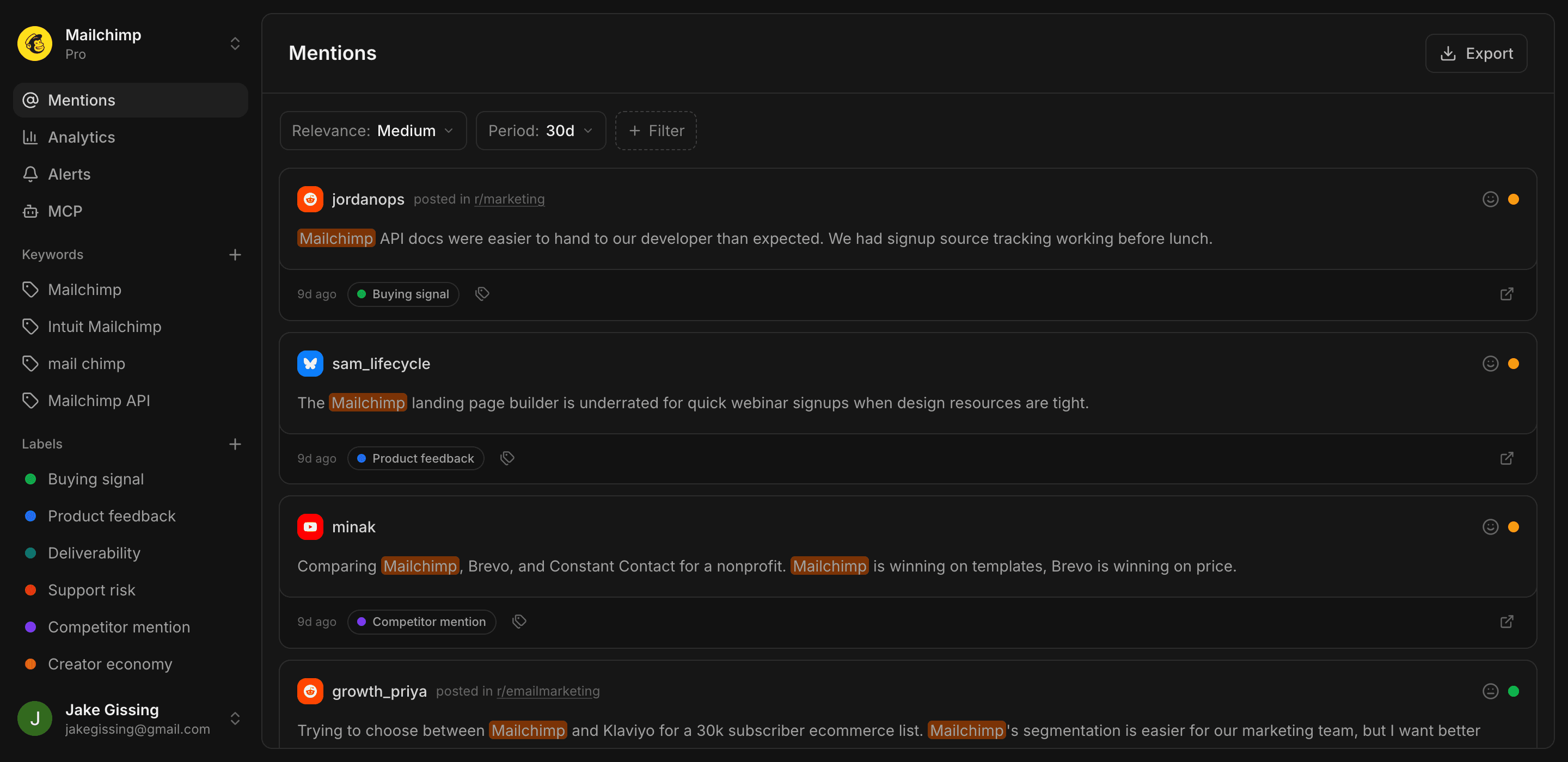Filter by Deliverability label
This screenshot has width=1568, height=762.
130,554
